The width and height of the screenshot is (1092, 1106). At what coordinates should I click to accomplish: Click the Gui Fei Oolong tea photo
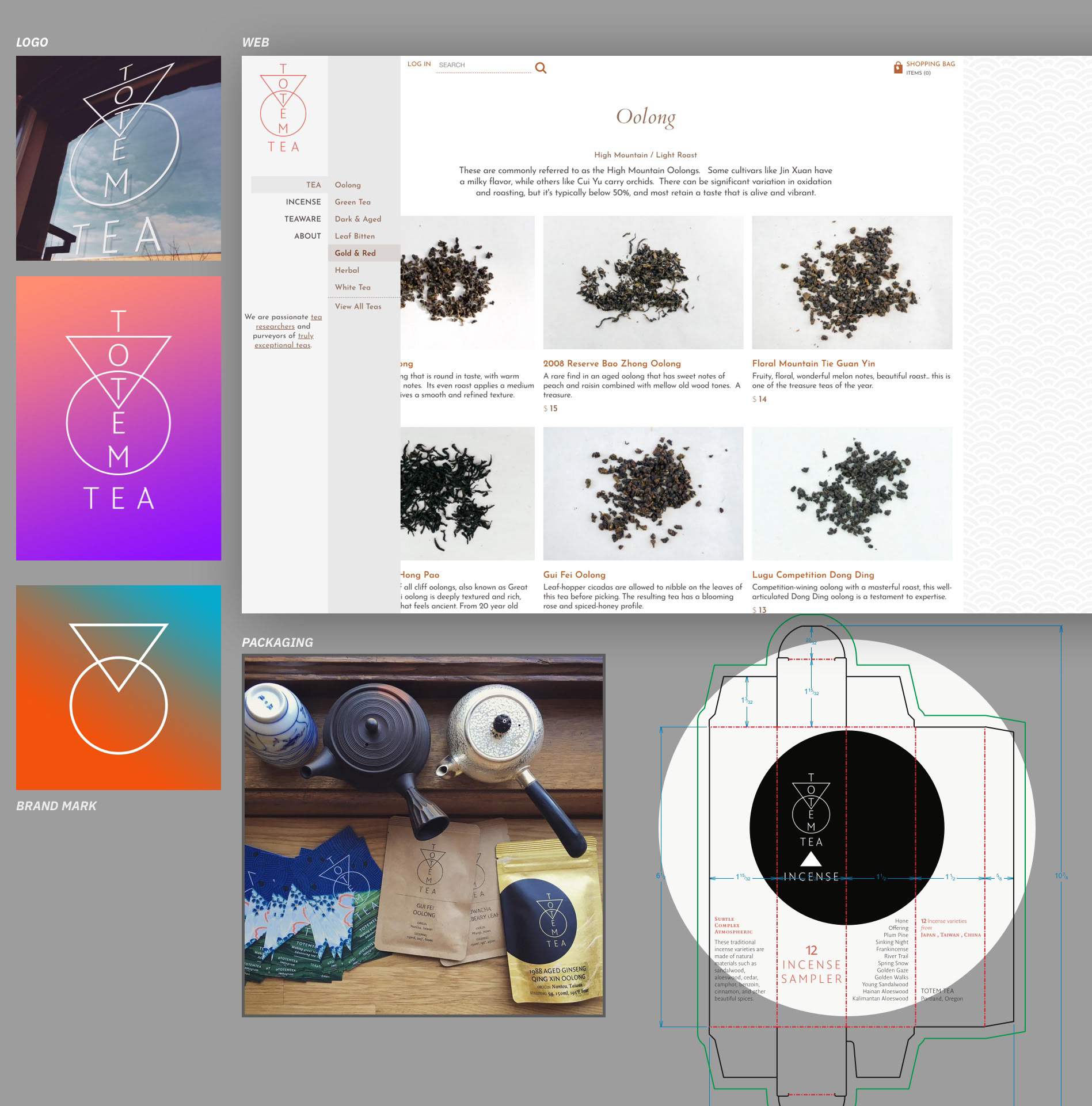click(x=643, y=494)
